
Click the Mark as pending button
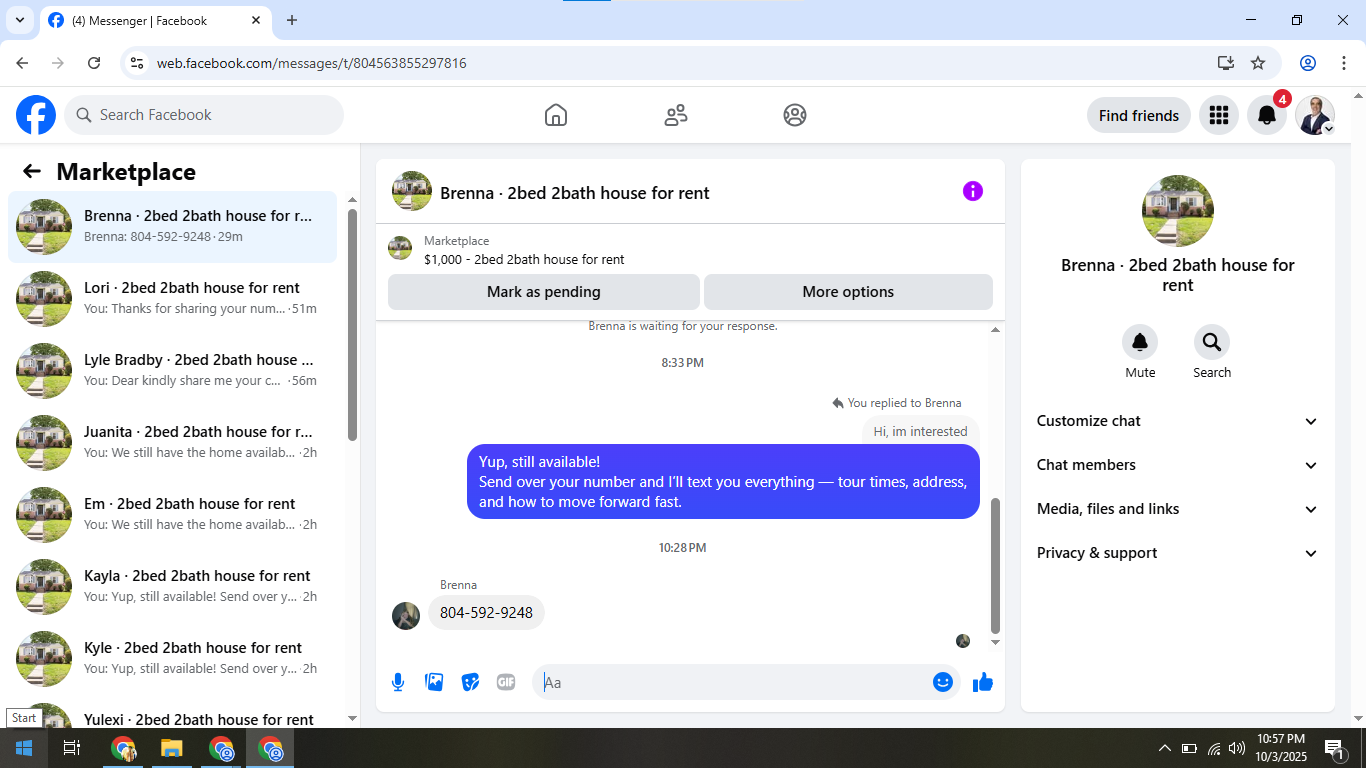point(544,292)
